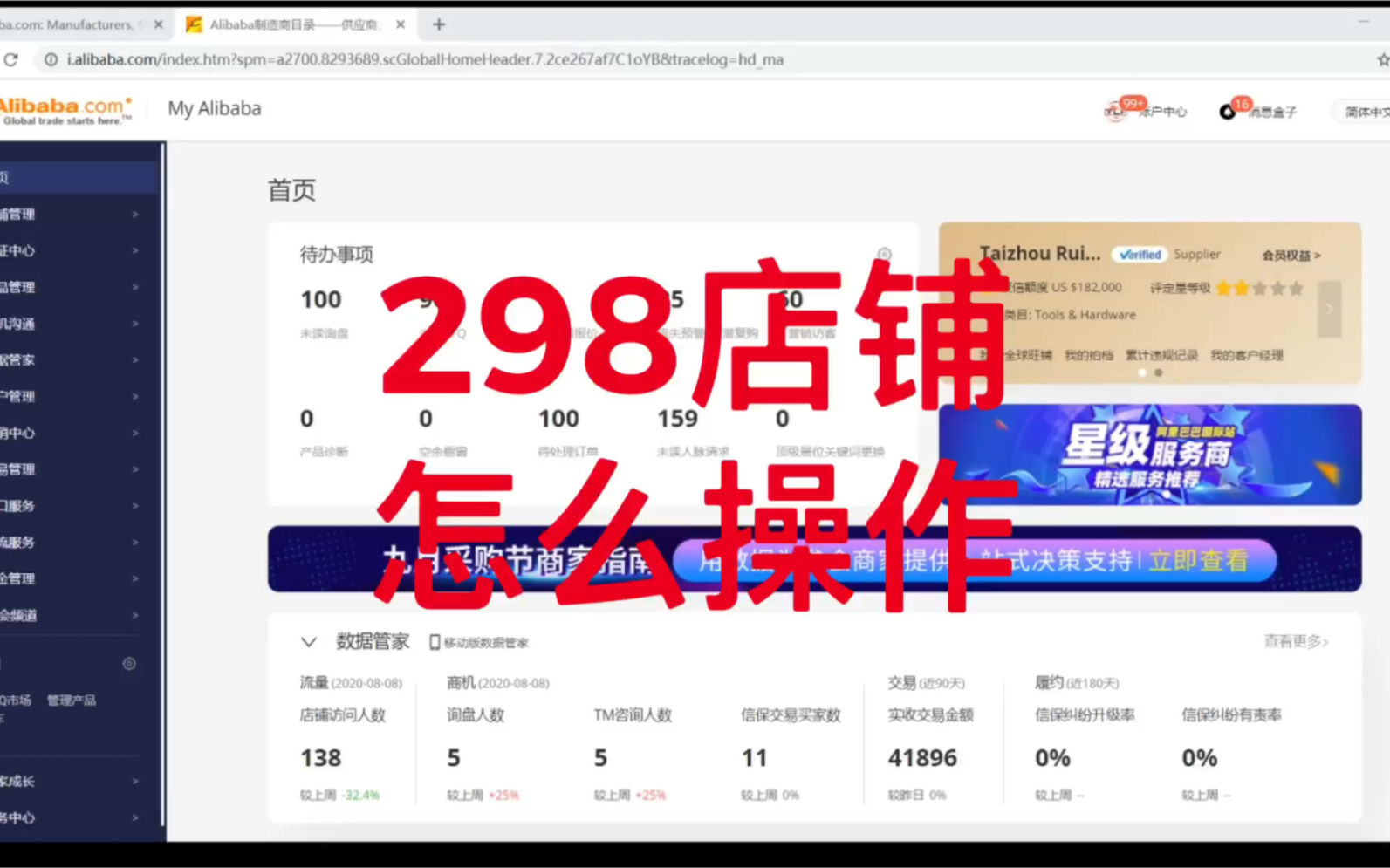Image resolution: width=1390 pixels, height=868 pixels.
Task: Expand 证中心 sidebar menu
Action: (x=79, y=250)
